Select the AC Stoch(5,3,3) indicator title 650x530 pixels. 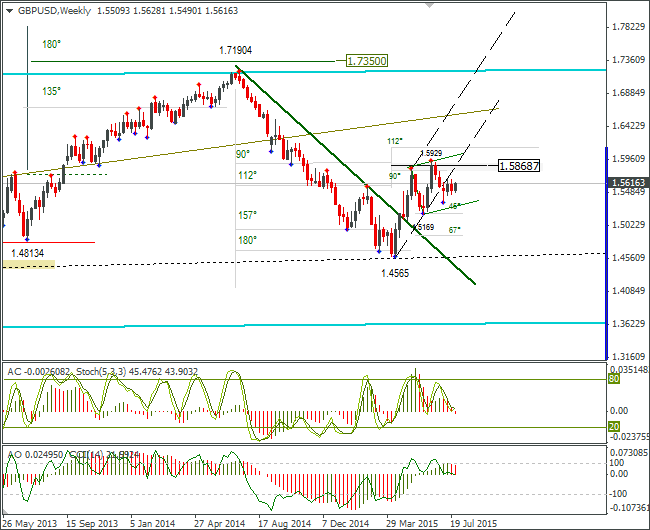coord(102,371)
